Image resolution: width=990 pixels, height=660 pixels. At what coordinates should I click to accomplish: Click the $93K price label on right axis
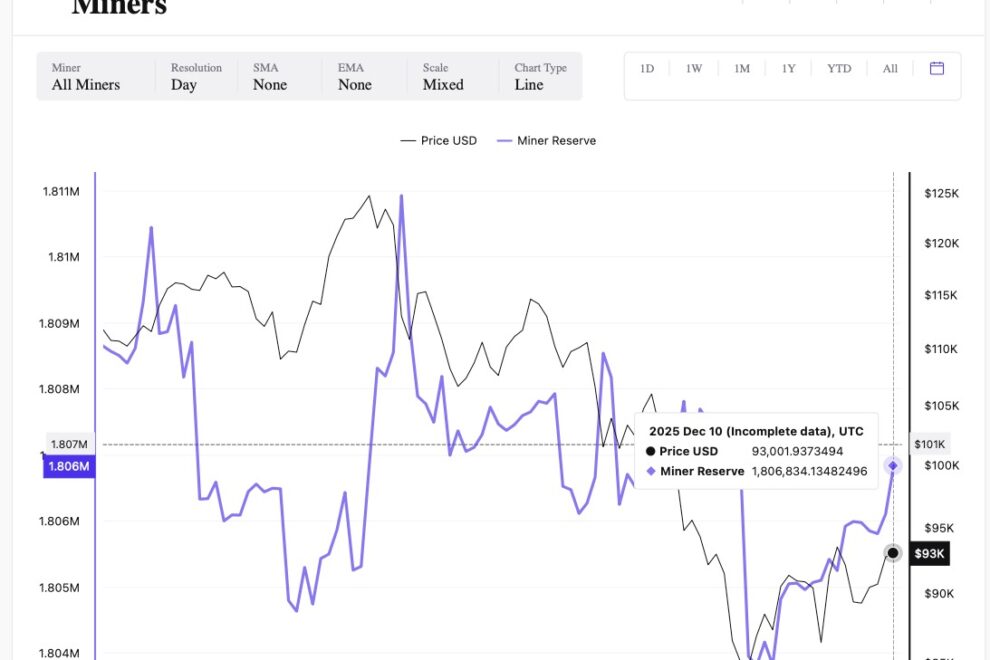click(929, 552)
